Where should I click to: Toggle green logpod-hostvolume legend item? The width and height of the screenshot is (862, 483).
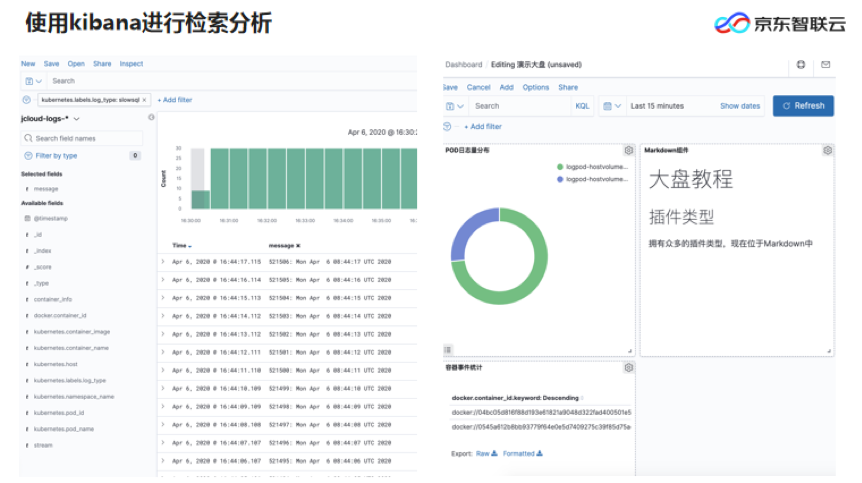click(593, 166)
